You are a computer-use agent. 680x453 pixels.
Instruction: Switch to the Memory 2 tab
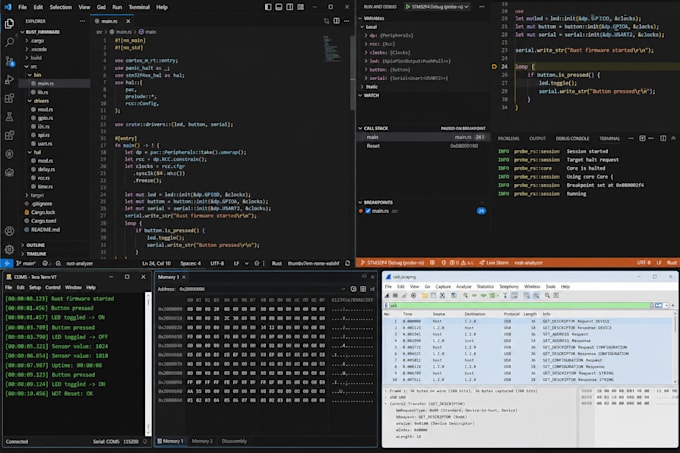202,441
